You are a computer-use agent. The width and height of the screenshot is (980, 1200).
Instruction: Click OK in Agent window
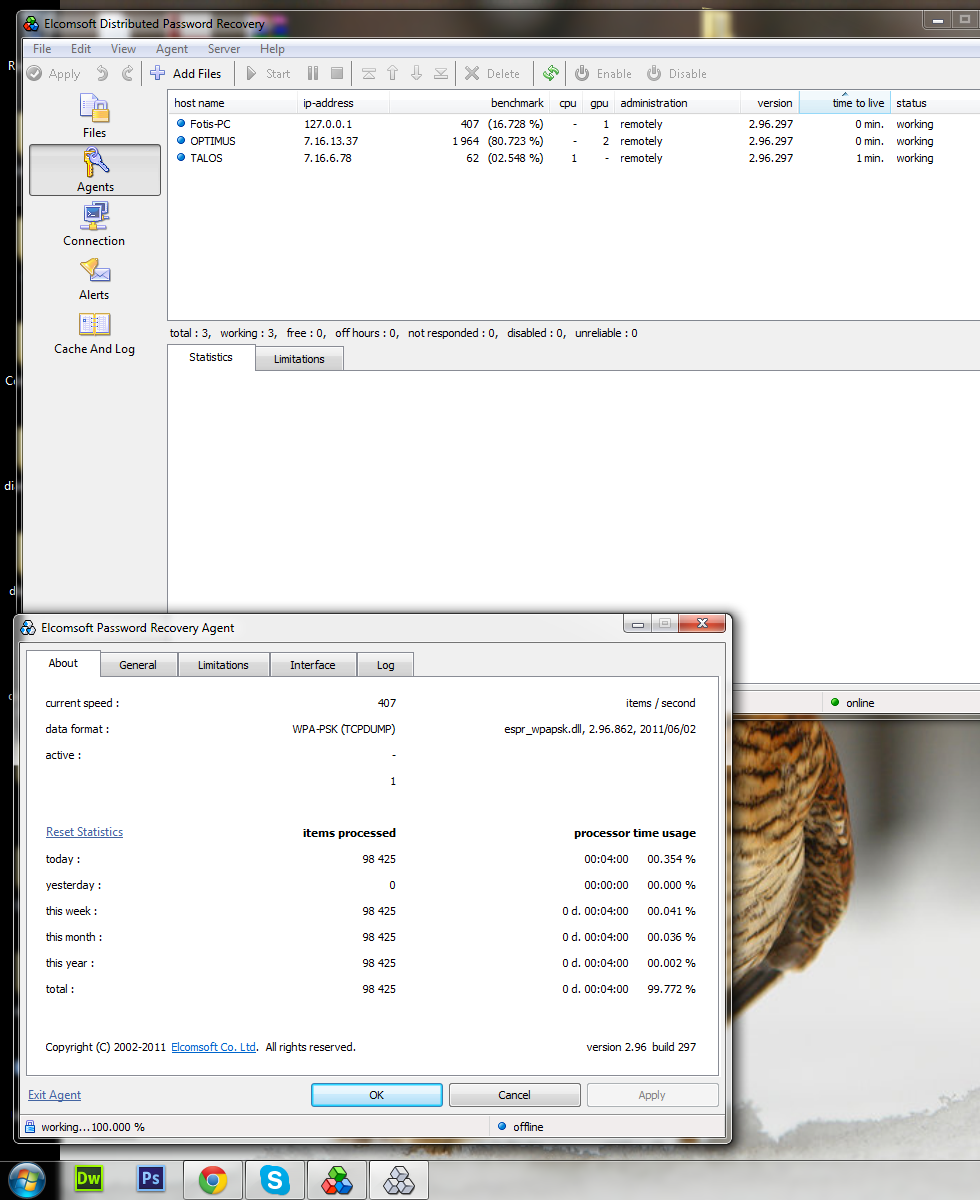(377, 1095)
